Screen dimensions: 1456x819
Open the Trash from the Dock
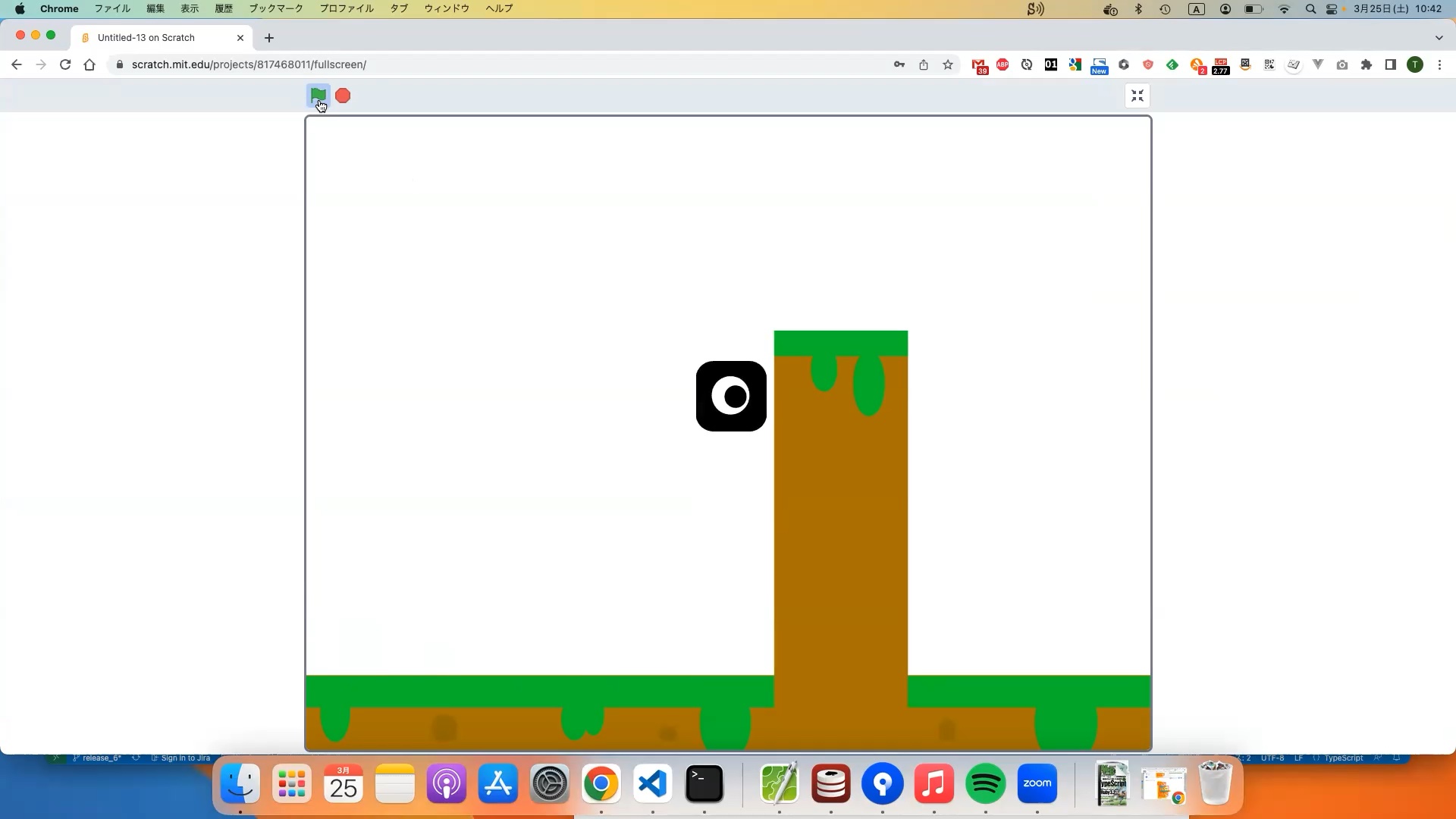[1216, 784]
